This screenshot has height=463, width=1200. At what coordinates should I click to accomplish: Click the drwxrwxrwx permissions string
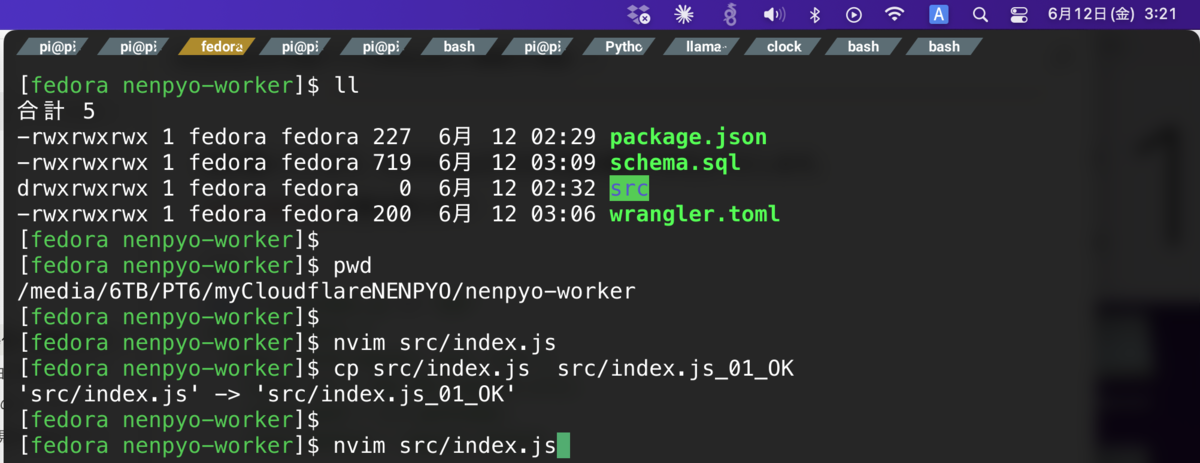(82, 188)
